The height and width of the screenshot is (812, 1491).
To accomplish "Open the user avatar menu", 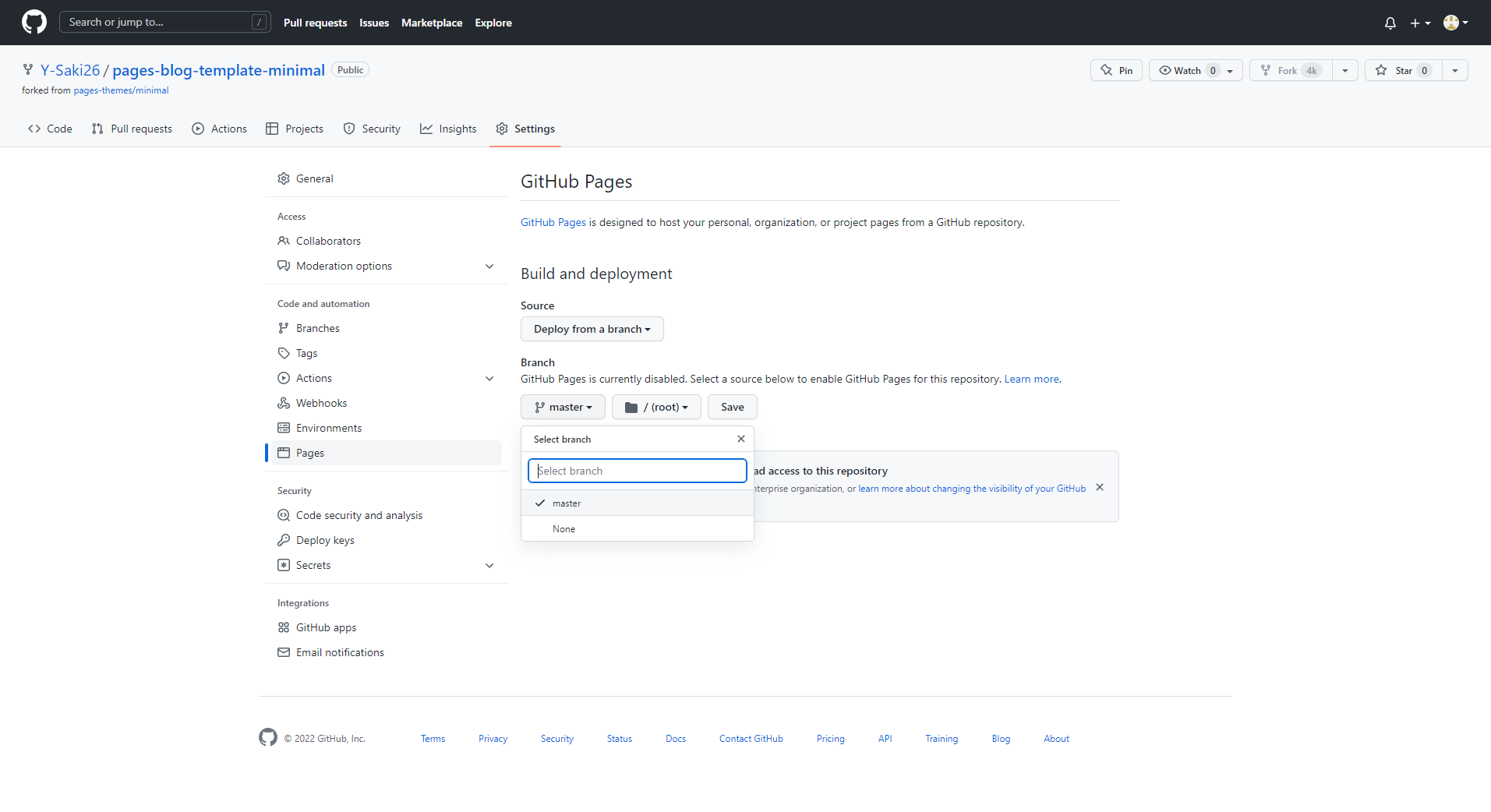I will tap(1456, 23).
